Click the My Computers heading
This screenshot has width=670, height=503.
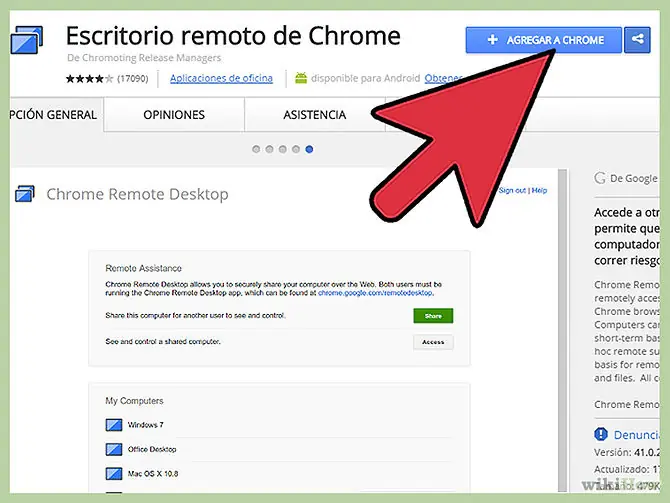click(x=134, y=401)
